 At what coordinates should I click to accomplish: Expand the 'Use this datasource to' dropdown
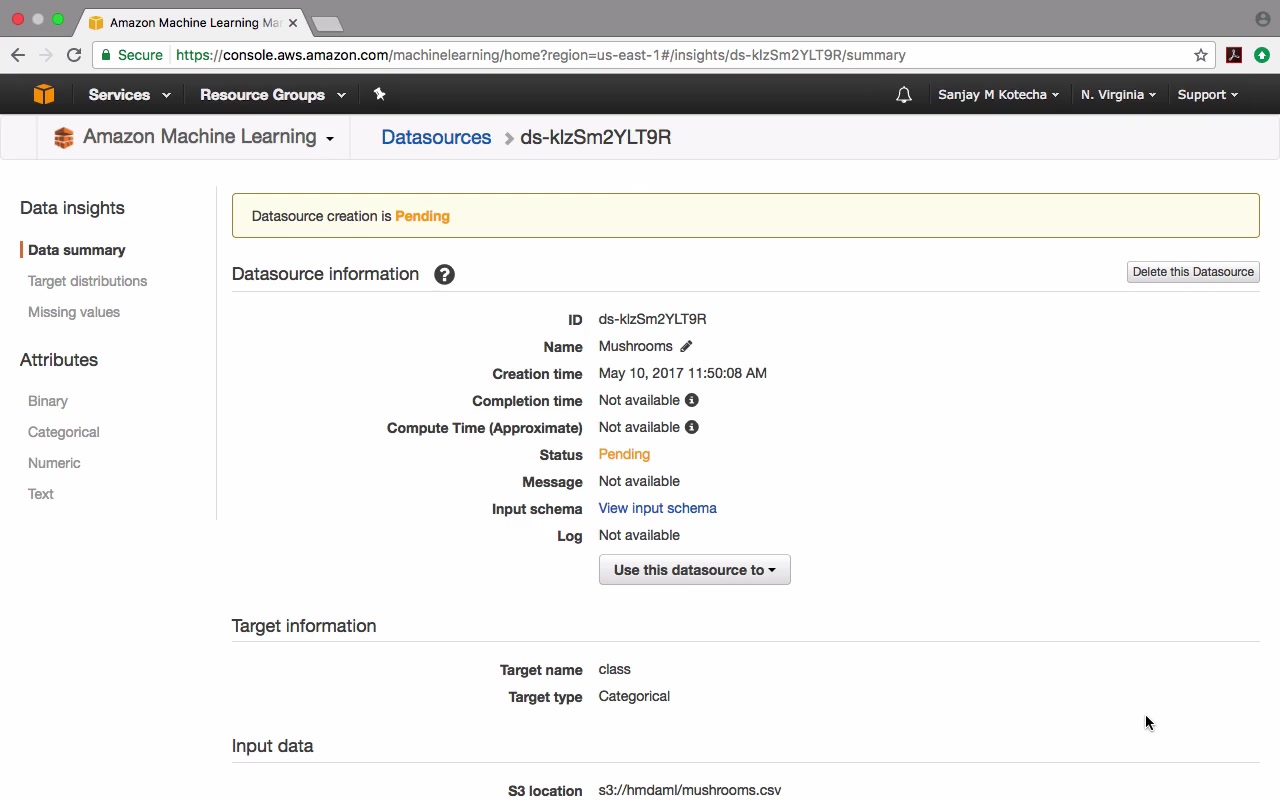click(694, 570)
